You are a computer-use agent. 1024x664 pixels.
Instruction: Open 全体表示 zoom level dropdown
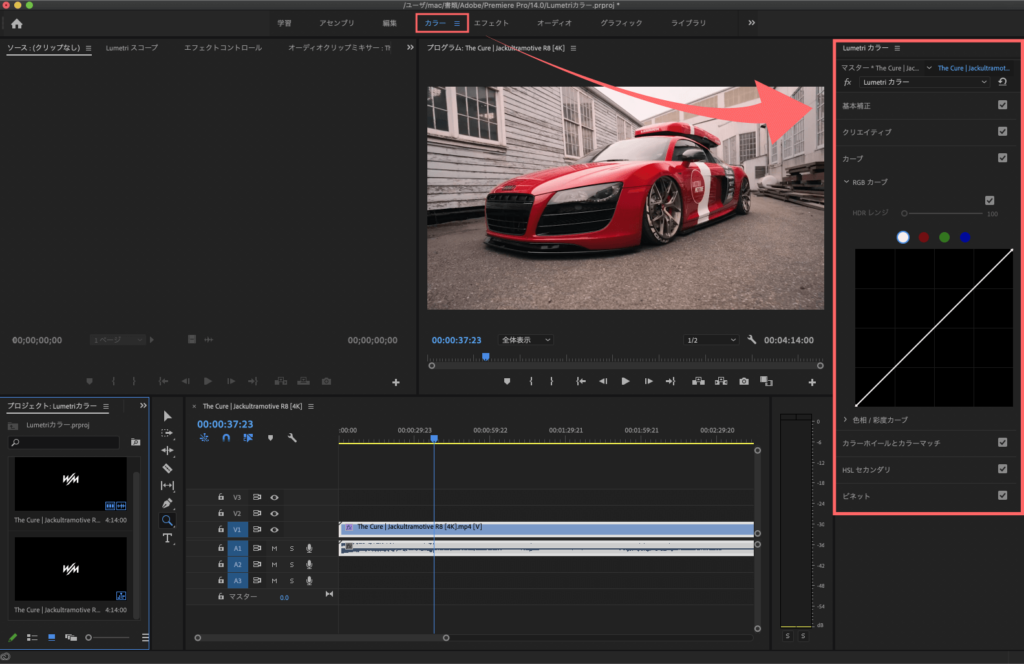coord(526,340)
